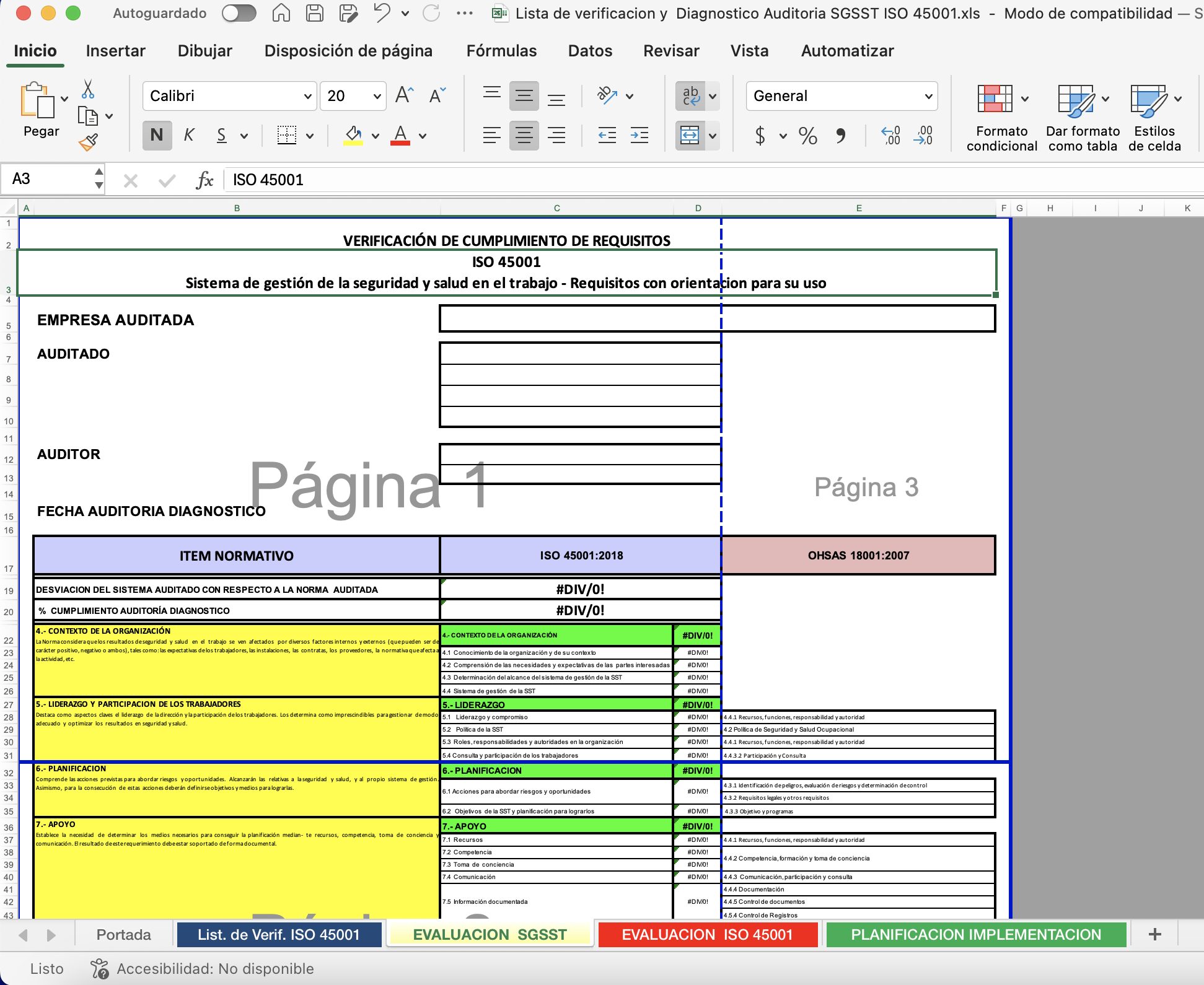Switch to the Fórmulas ribbon tab

(501, 51)
